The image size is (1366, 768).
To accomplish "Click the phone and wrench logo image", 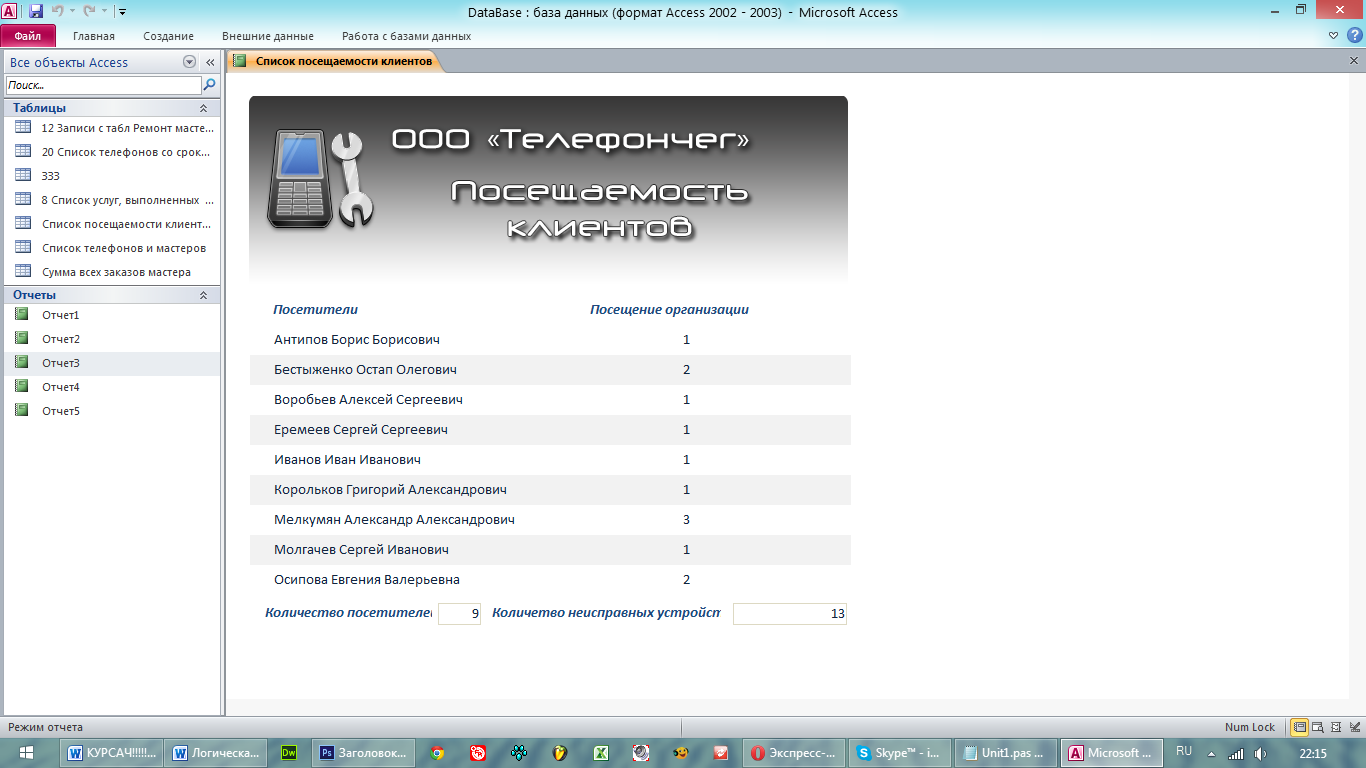I will (320, 179).
